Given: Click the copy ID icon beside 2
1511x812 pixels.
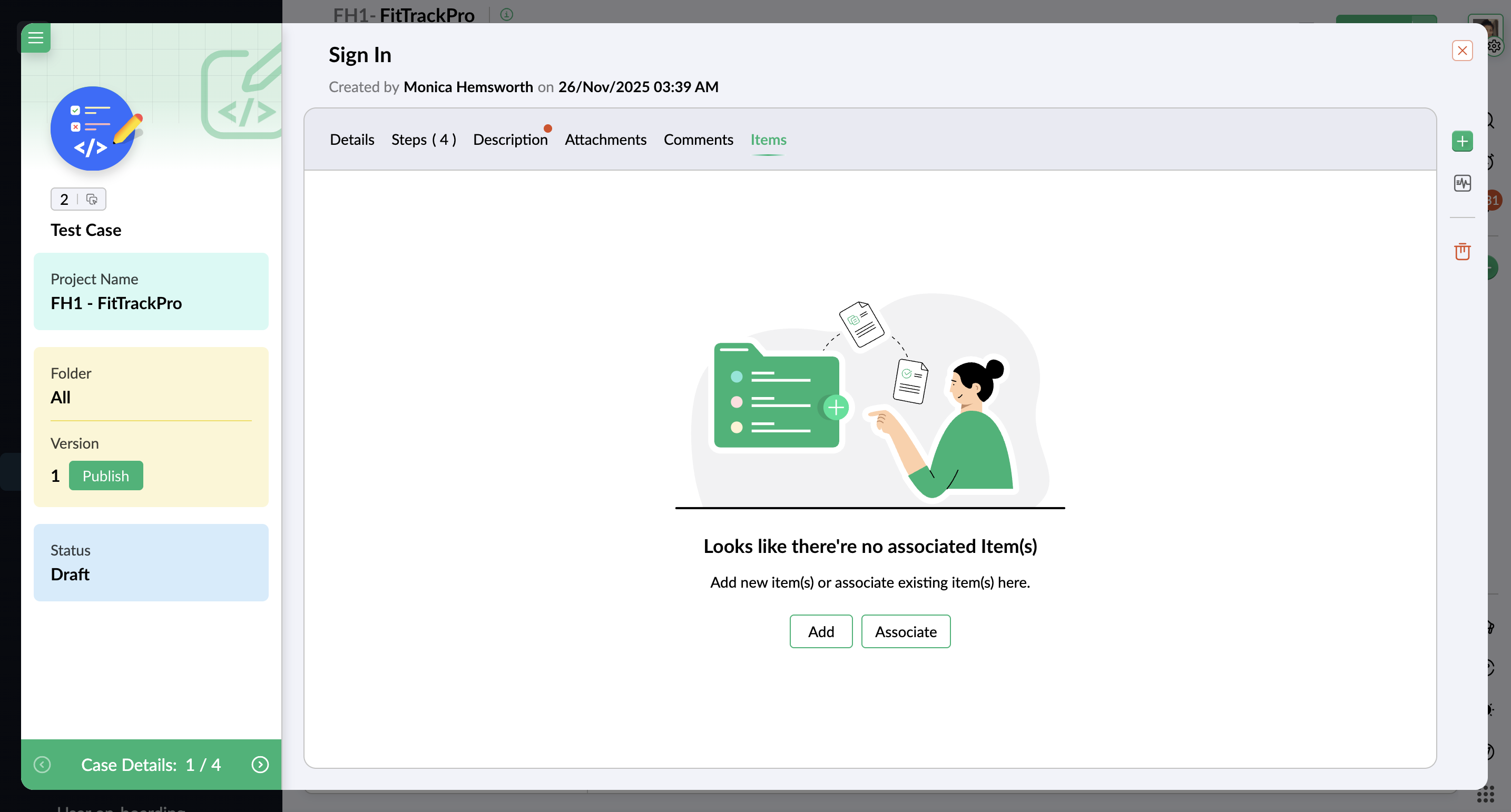Looking at the screenshot, I should click(x=92, y=200).
